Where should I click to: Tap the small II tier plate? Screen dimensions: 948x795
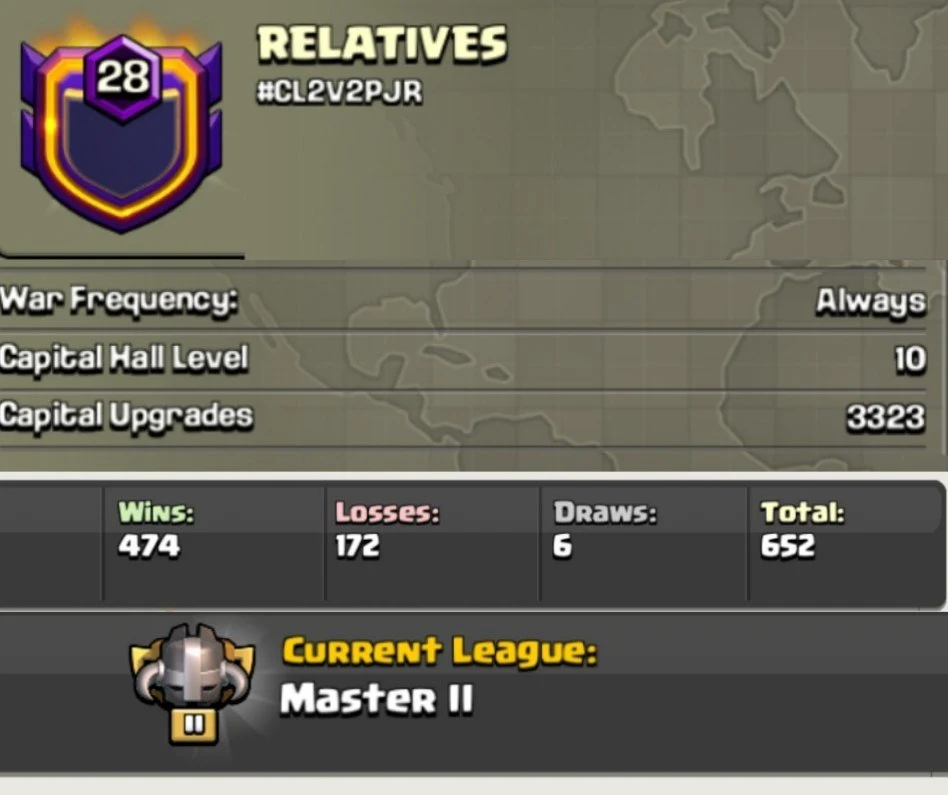pyautogui.click(x=193, y=724)
